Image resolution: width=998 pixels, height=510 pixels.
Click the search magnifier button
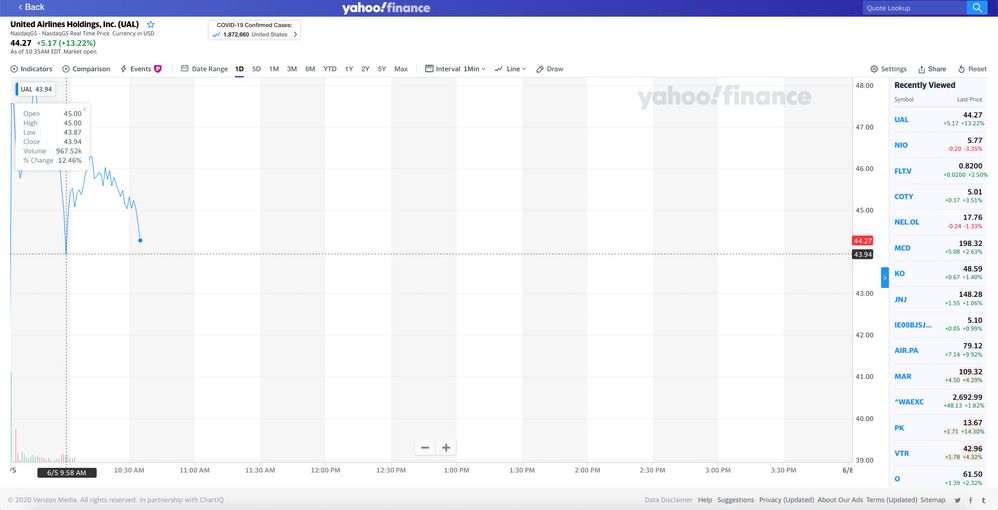click(x=977, y=8)
